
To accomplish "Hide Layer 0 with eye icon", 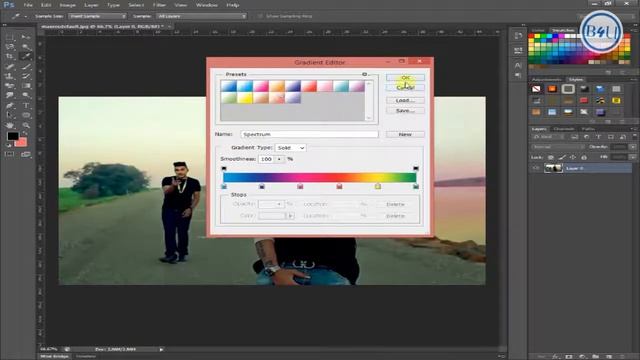I will (536, 168).
